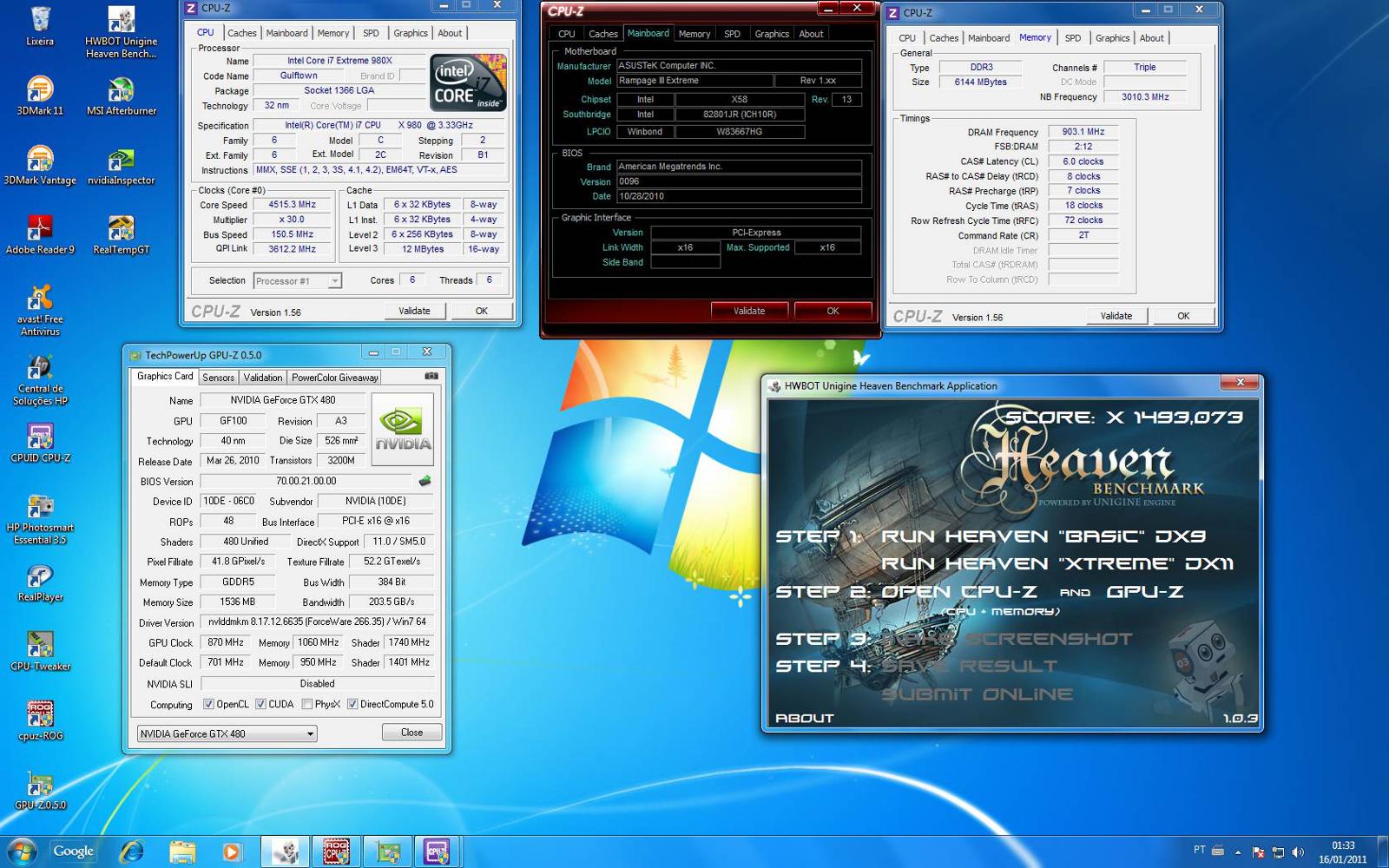The height and width of the screenshot is (868, 1389).
Task: Open Graphics tab in right CPU-Z window
Action: [1112, 38]
